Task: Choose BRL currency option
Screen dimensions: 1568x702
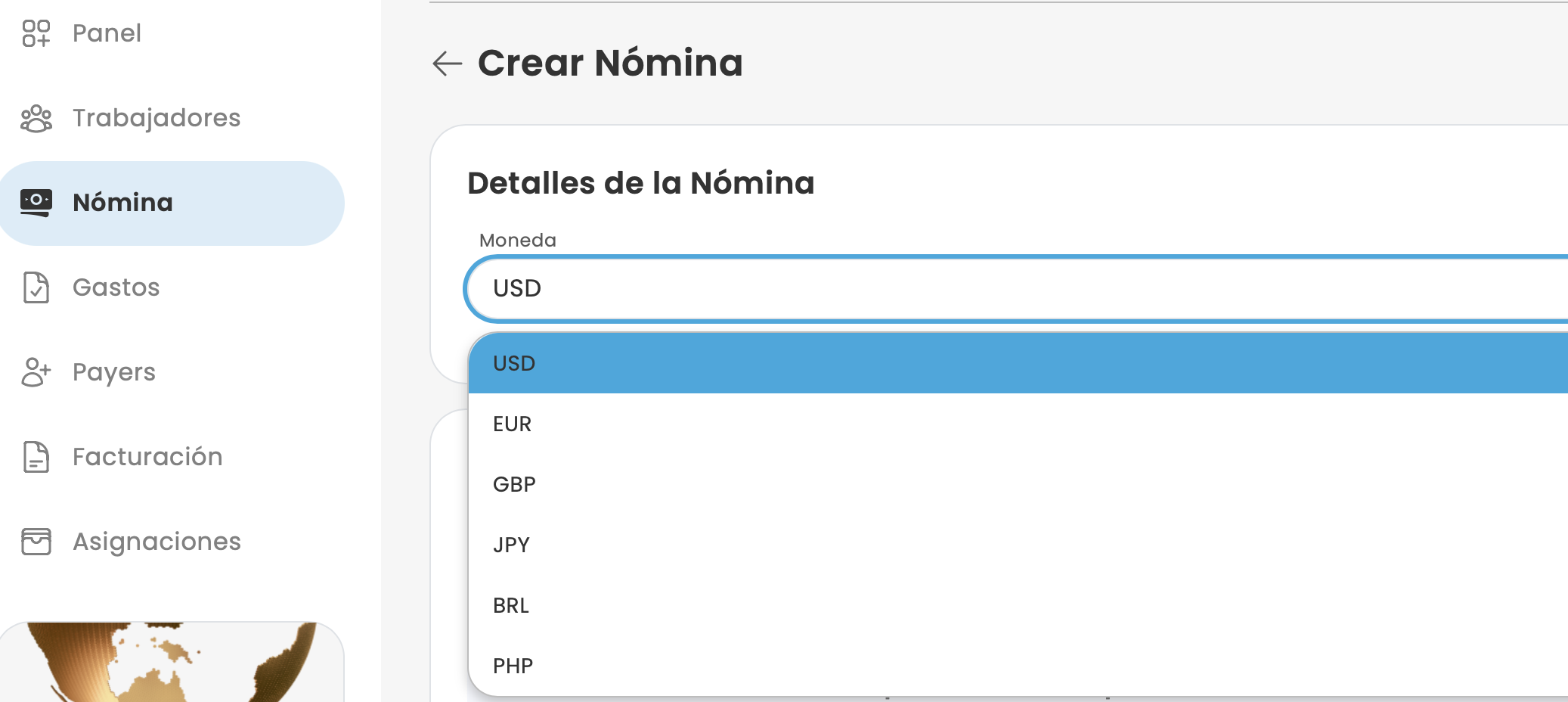Action: click(x=511, y=605)
